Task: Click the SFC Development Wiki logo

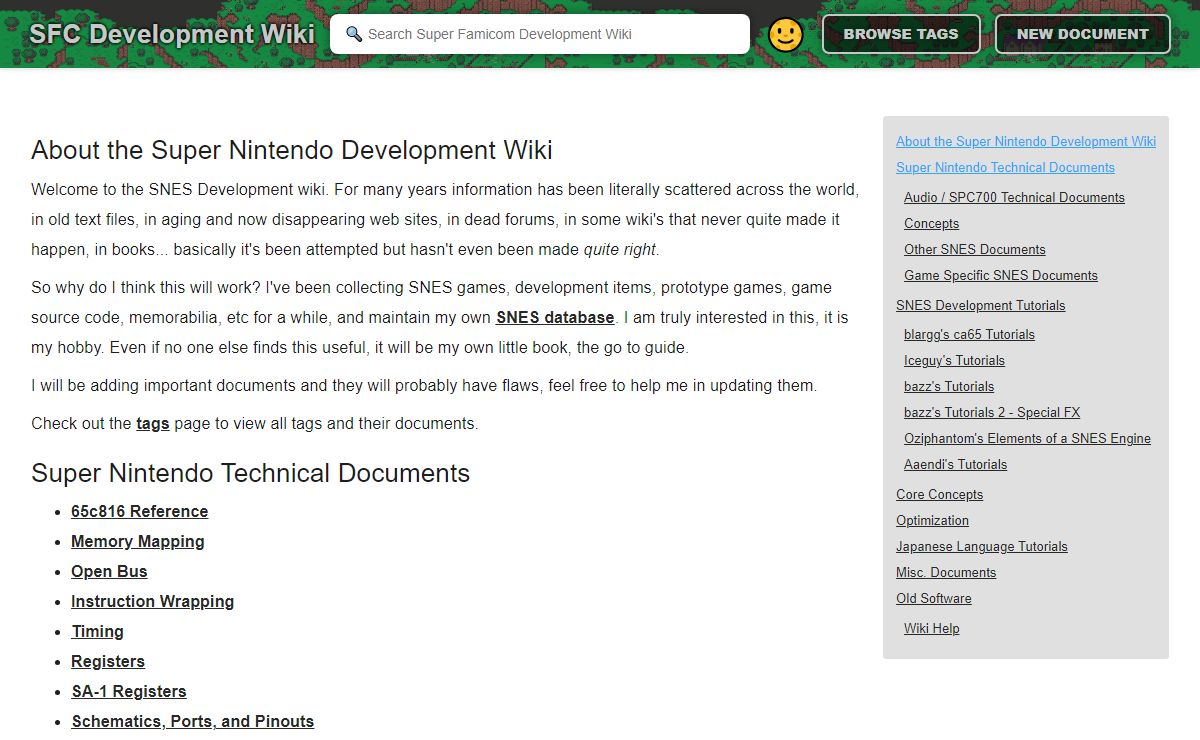Action: (x=171, y=34)
